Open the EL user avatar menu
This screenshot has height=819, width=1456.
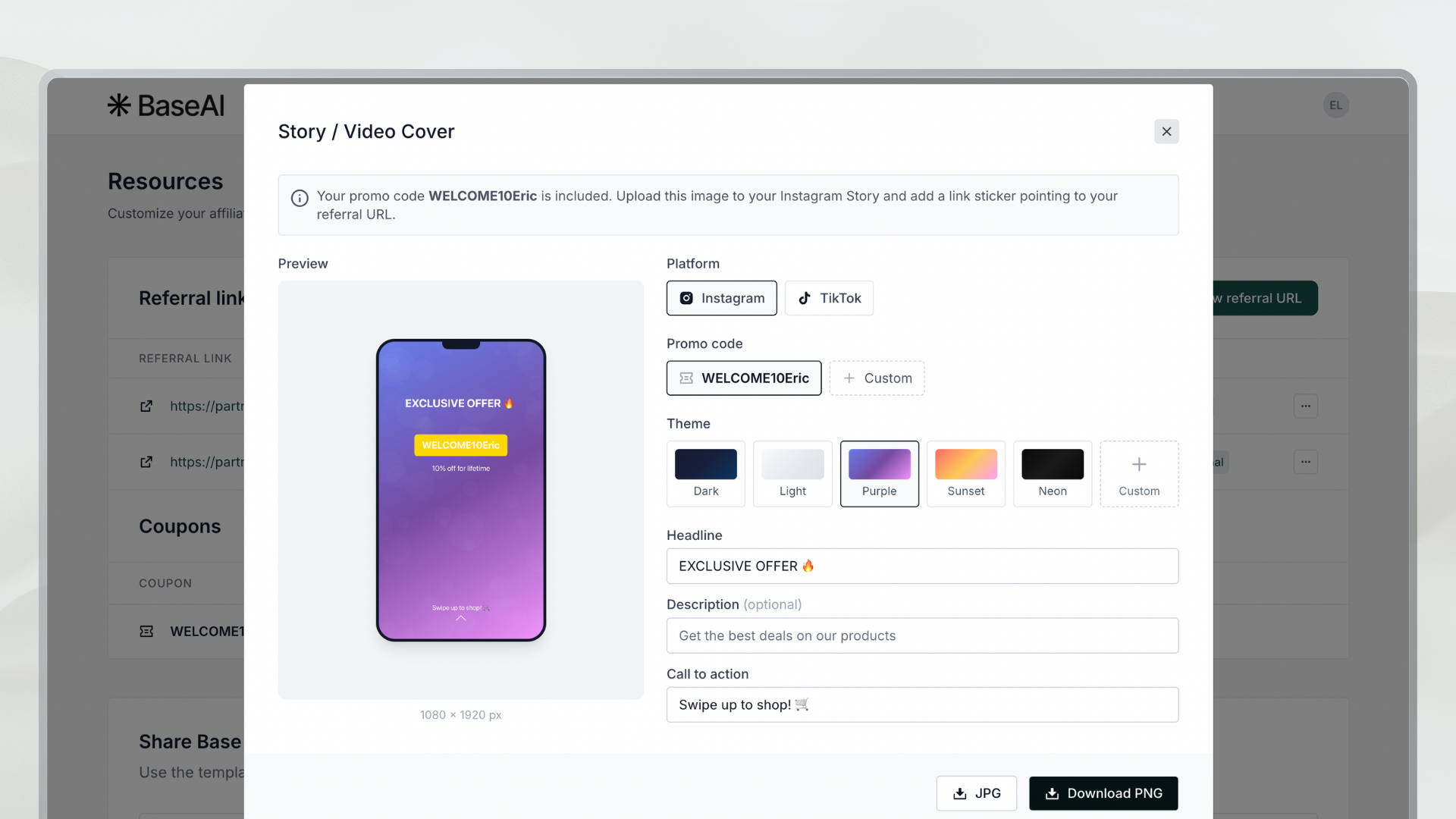pos(1335,105)
